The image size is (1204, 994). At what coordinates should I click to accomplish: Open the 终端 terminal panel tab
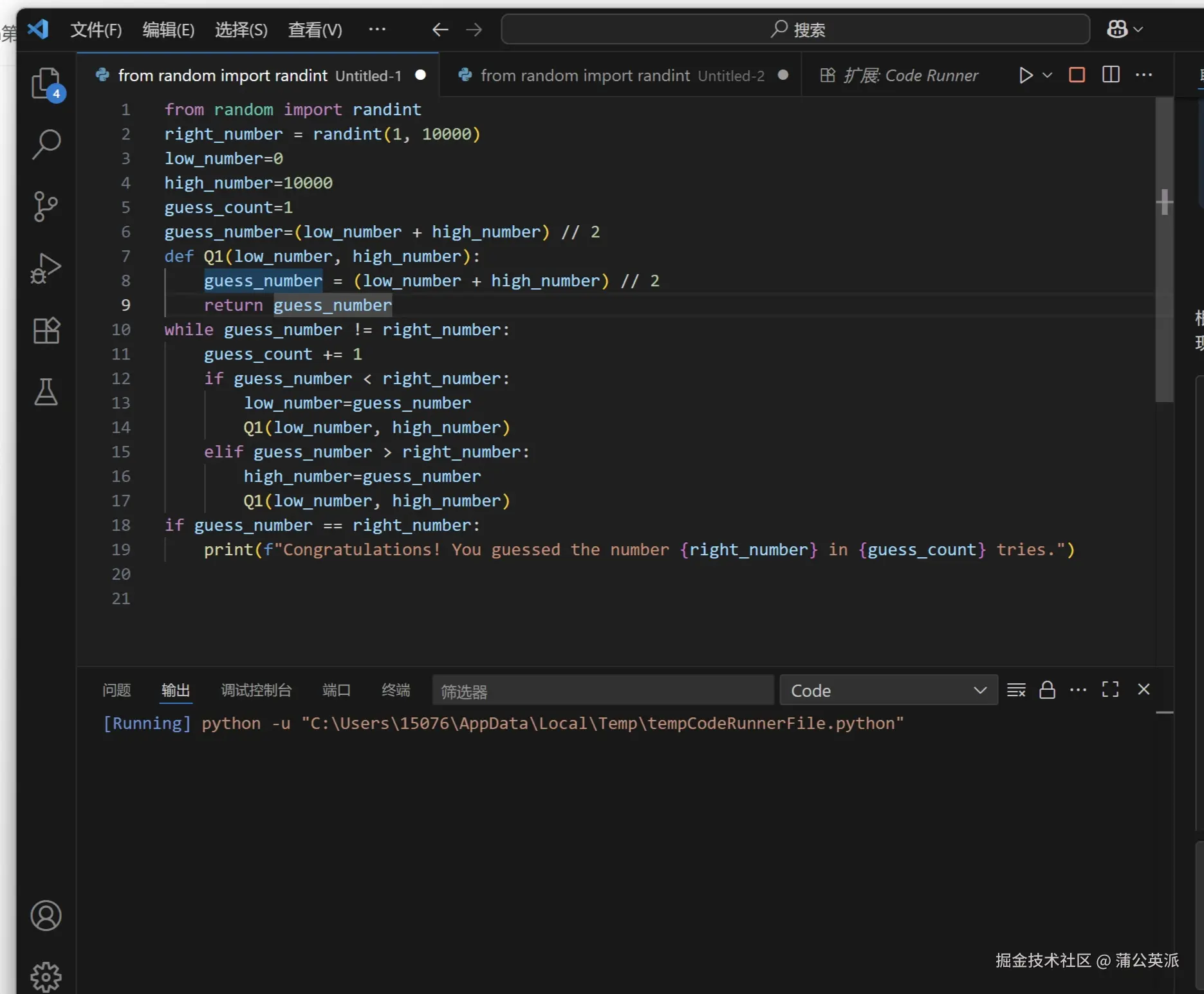tap(396, 690)
